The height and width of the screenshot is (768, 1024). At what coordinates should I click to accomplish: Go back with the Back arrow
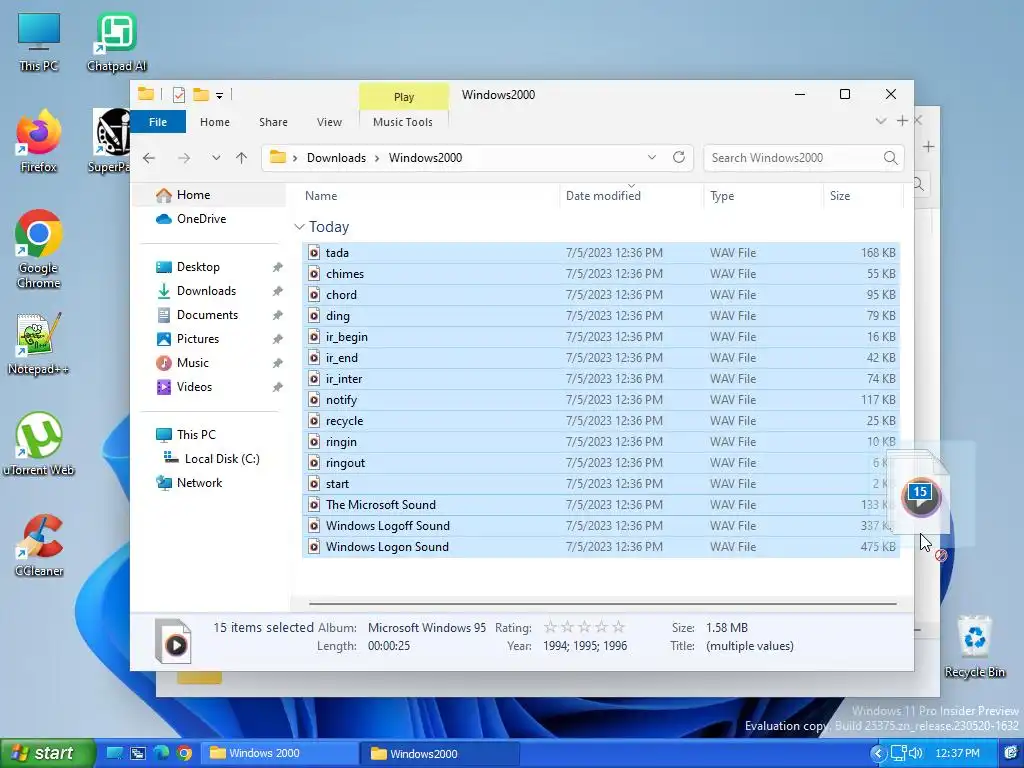click(x=150, y=158)
